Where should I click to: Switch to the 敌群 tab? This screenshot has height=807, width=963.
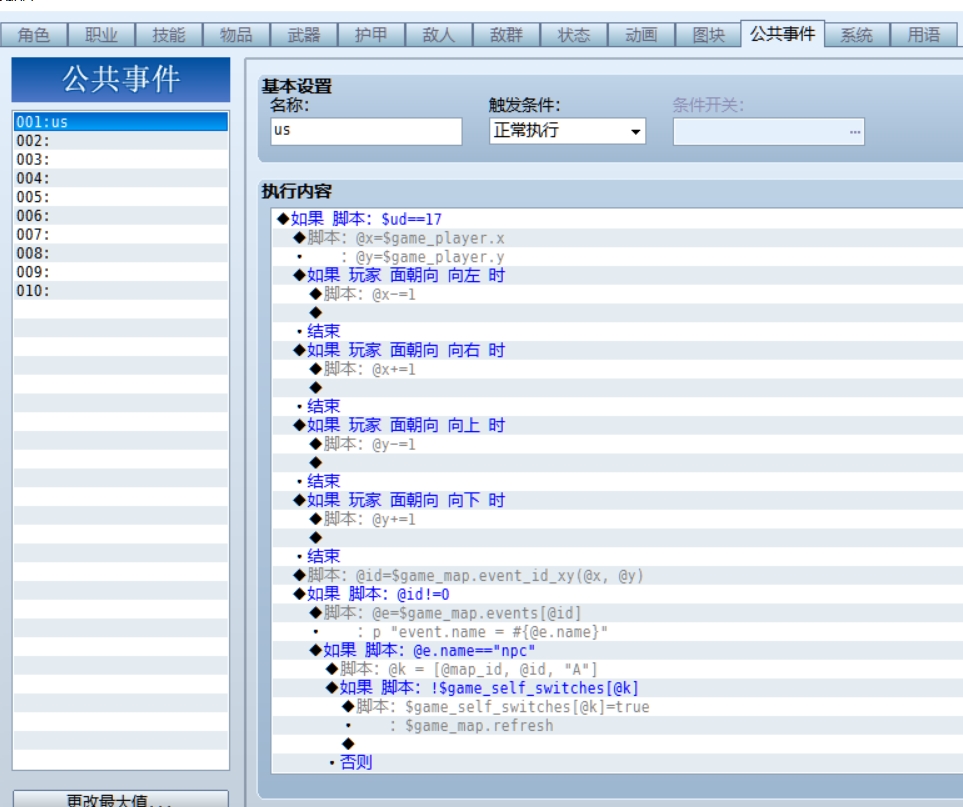tap(507, 35)
